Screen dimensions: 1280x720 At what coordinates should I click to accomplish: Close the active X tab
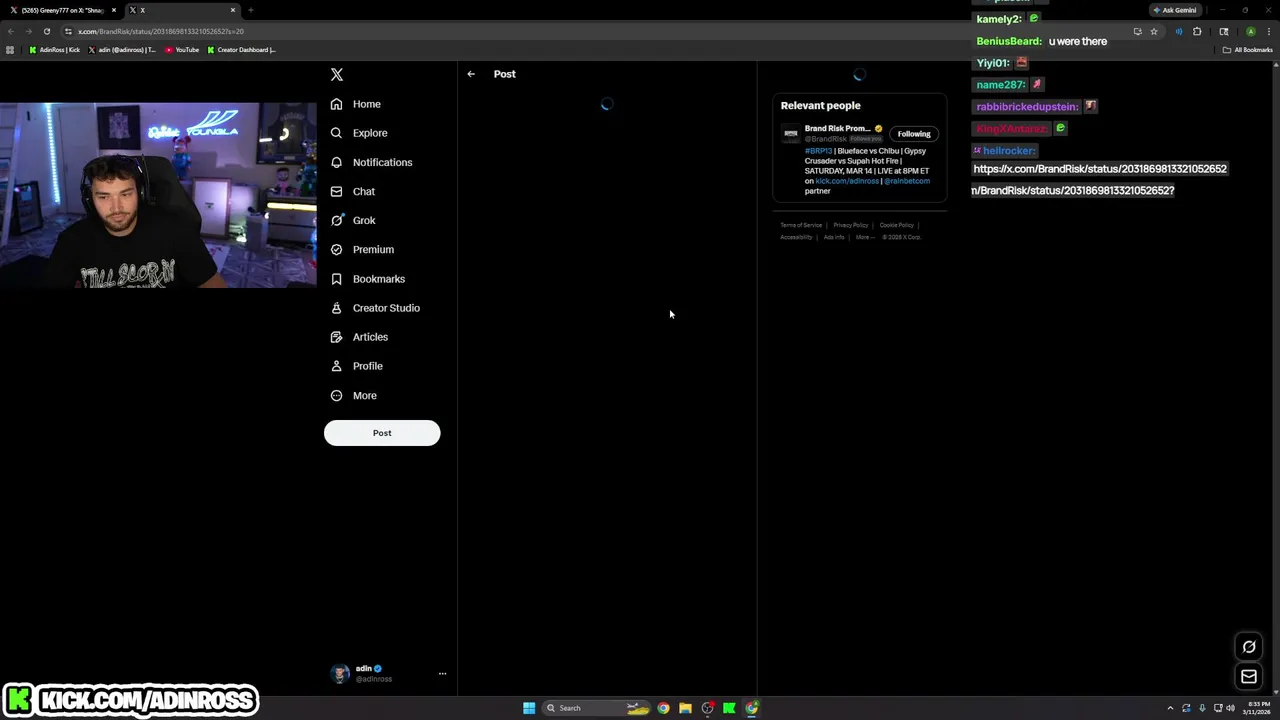(x=233, y=10)
